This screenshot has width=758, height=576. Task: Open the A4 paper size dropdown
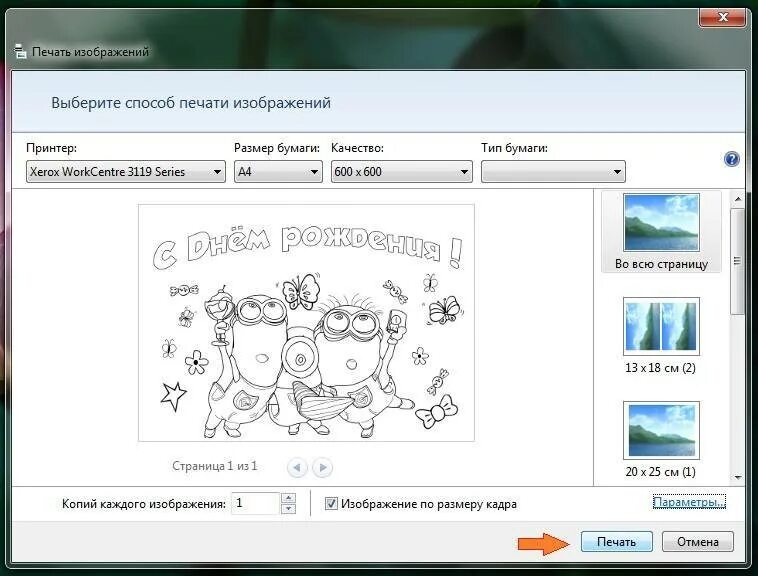click(278, 172)
